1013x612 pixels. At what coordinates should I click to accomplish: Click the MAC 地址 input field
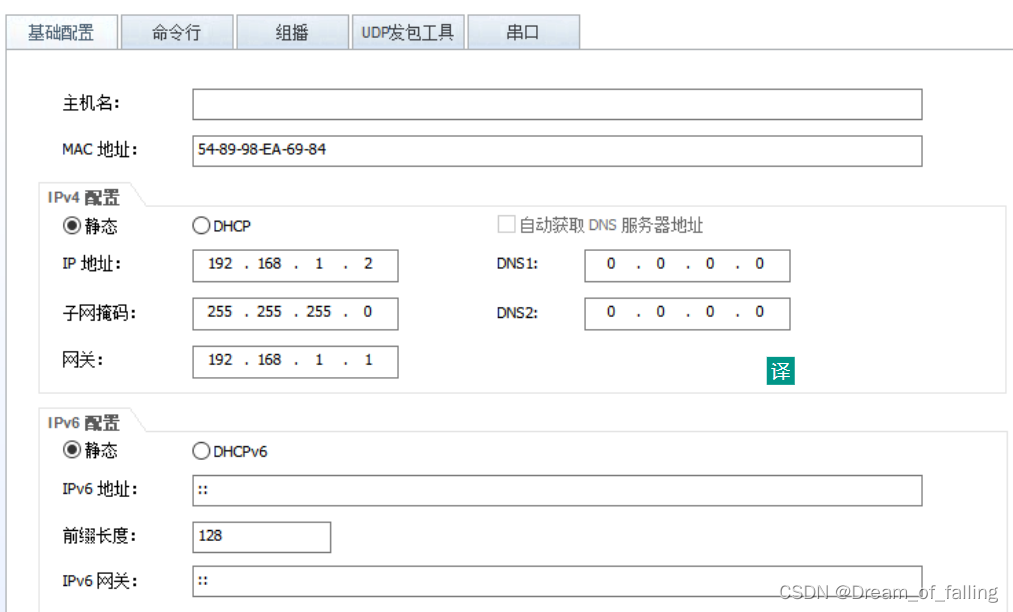tap(557, 151)
